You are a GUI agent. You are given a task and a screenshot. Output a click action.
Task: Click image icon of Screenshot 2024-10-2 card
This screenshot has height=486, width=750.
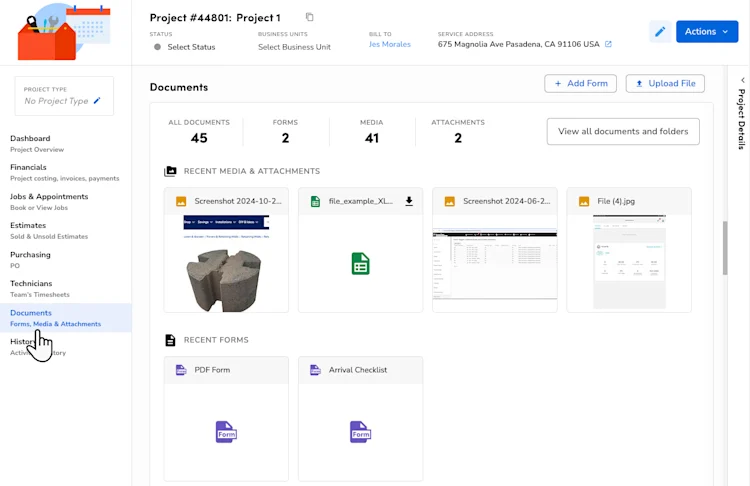click(181, 201)
